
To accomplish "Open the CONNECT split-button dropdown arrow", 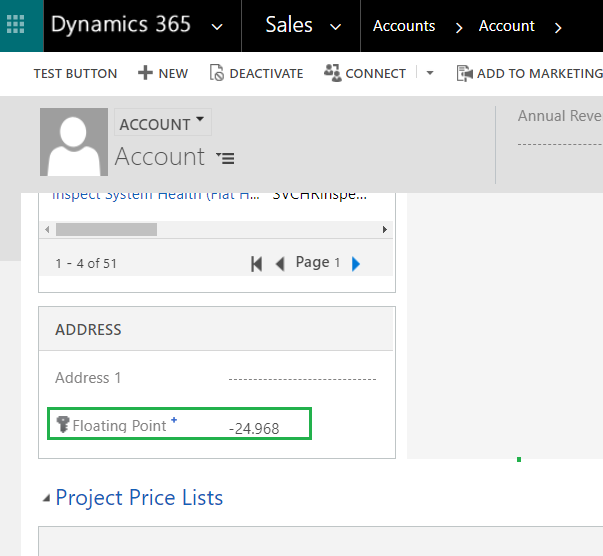I will pyautogui.click(x=430, y=73).
